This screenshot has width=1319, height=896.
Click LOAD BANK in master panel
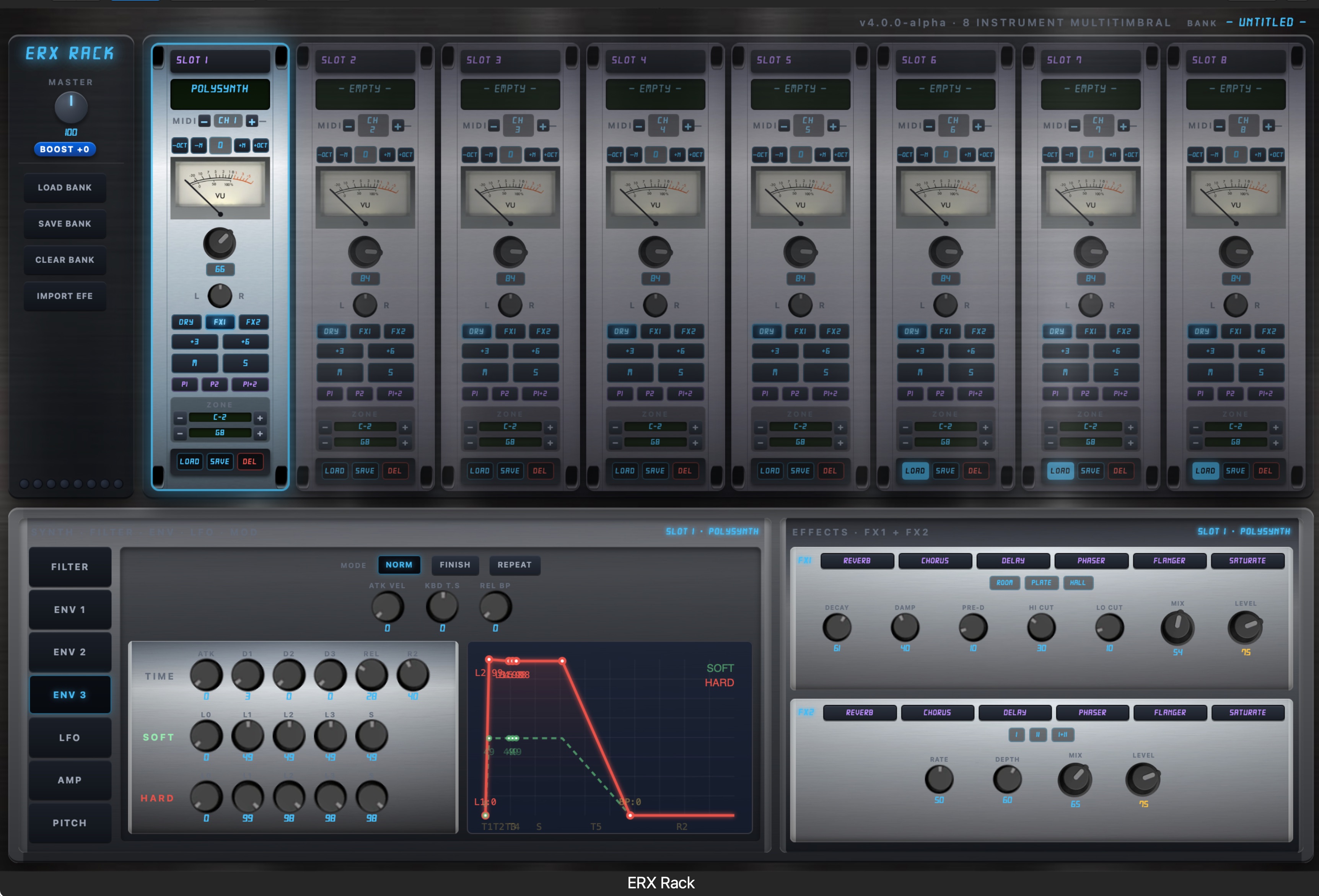(65, 188)
